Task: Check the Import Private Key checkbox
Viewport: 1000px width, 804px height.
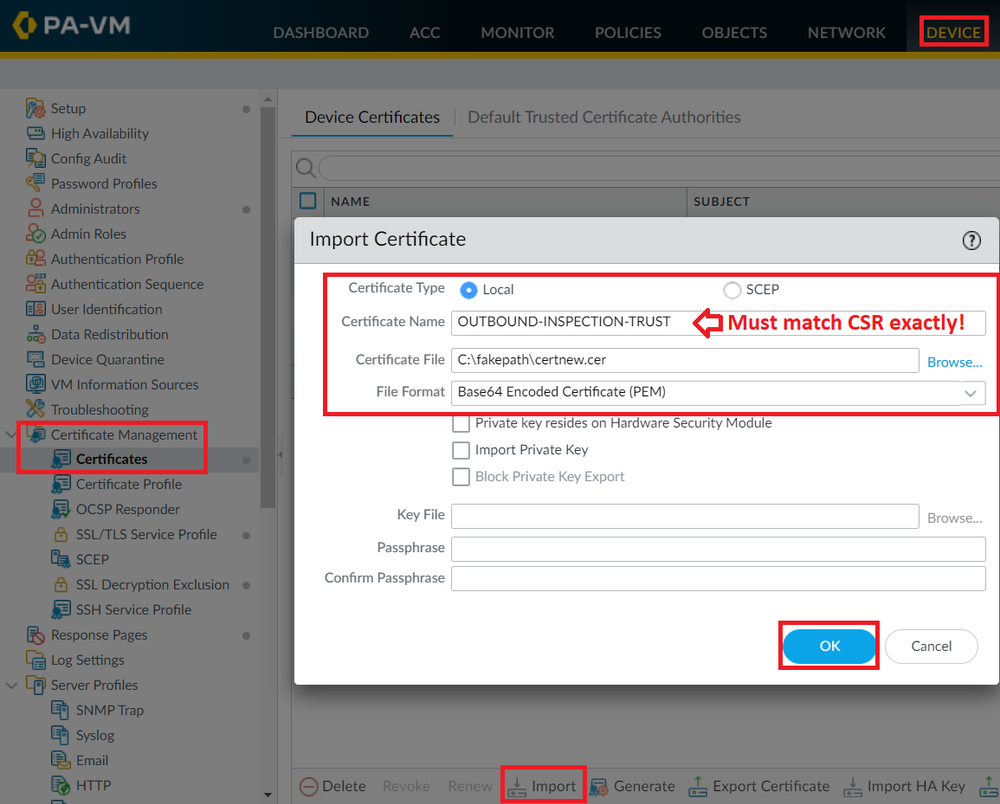Action: [x=461, y=449]
